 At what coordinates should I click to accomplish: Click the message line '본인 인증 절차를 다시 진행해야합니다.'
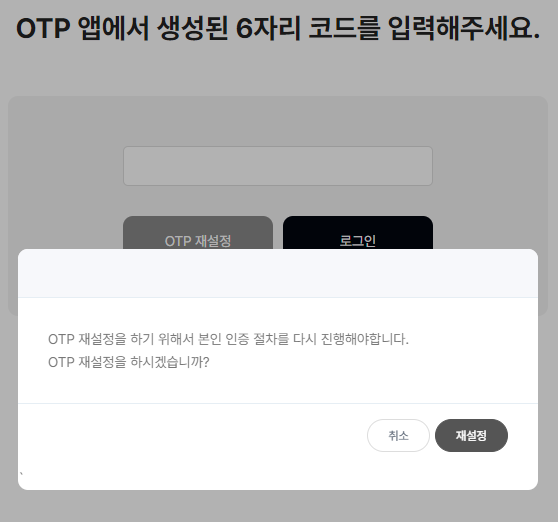[303, 339]
